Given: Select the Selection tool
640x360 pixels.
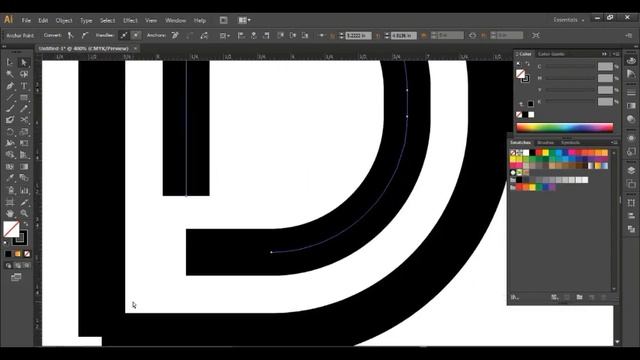Looking at the screenshot, I should pyautogui.click(x=10, y=62).
